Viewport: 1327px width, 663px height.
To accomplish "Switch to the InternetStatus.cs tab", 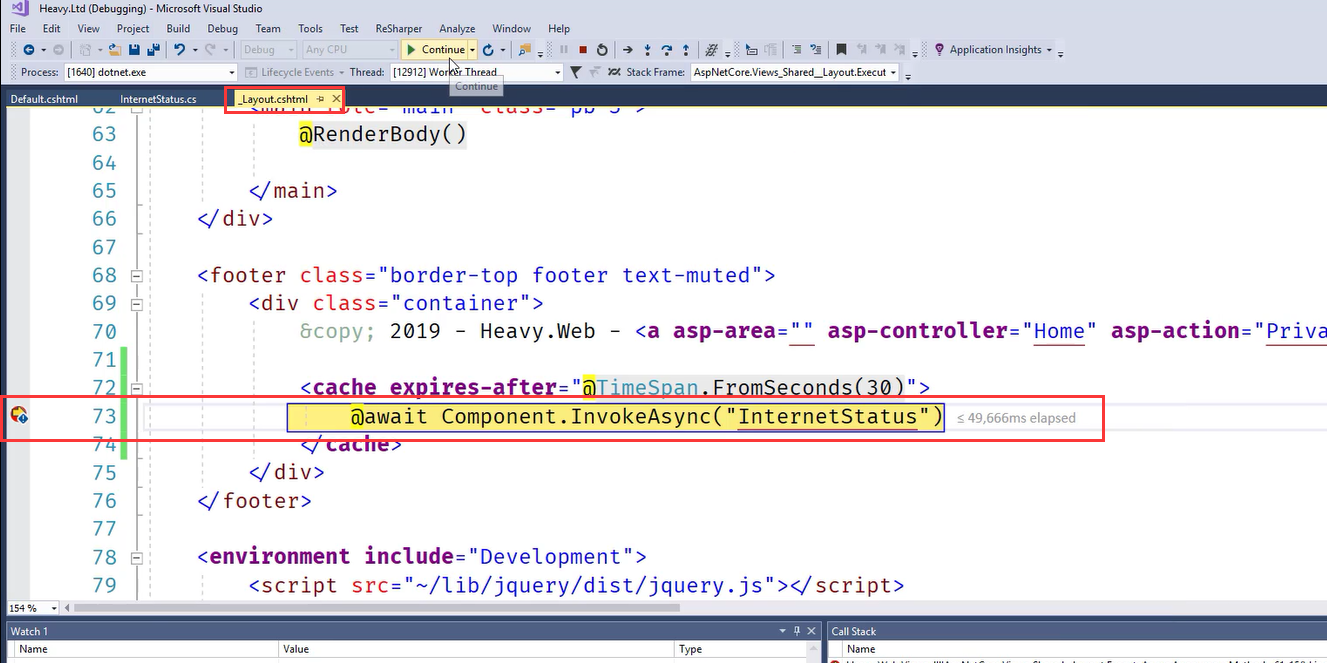I will [158, 99].
